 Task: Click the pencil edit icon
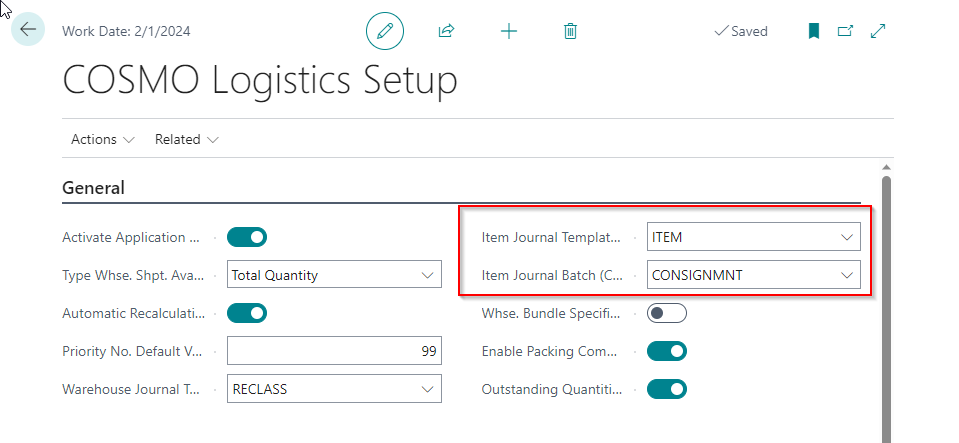point(384,31)
